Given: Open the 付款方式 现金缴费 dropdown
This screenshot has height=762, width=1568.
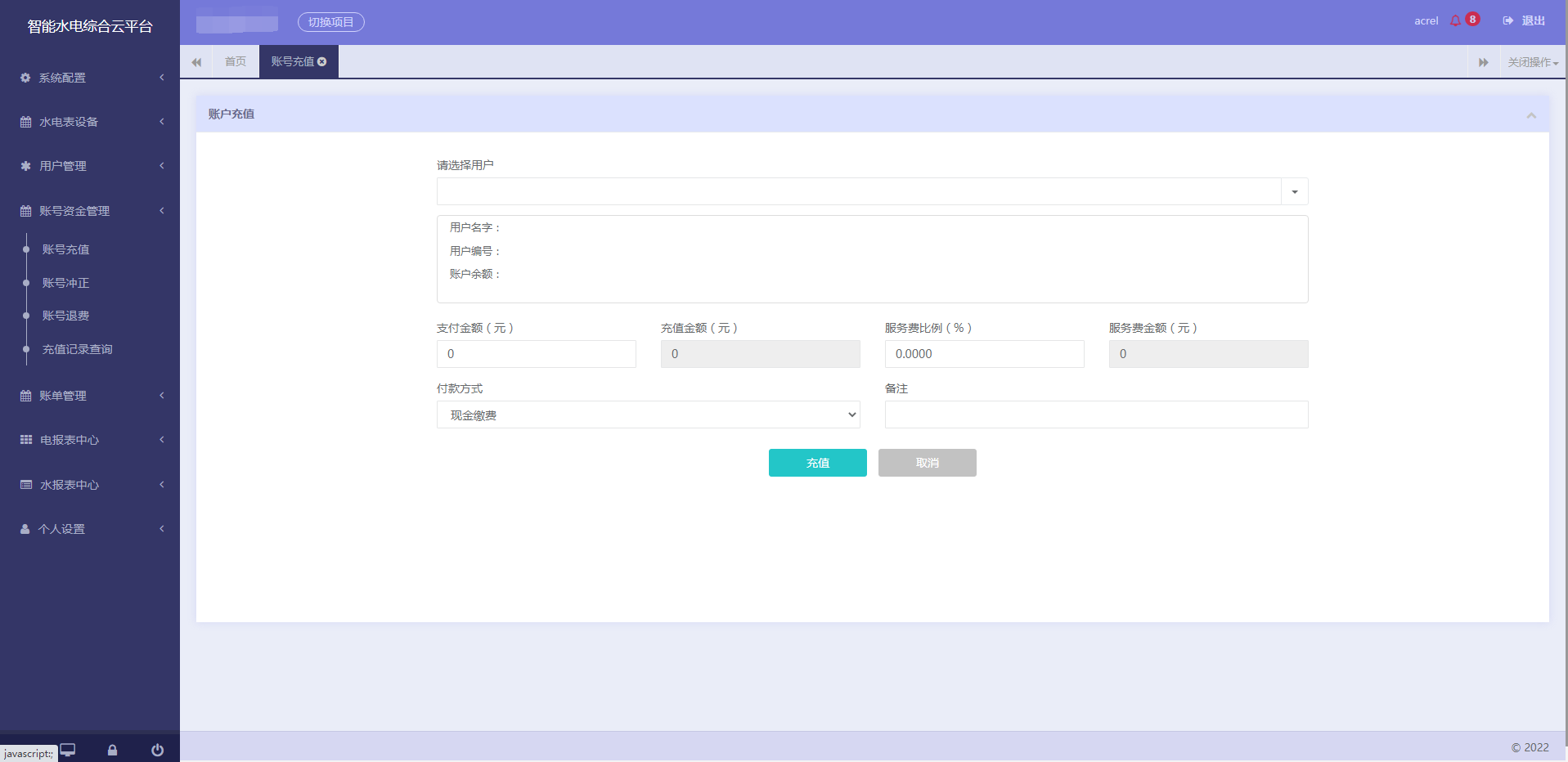Looking at the screenshot, I should tap(648, 415).
